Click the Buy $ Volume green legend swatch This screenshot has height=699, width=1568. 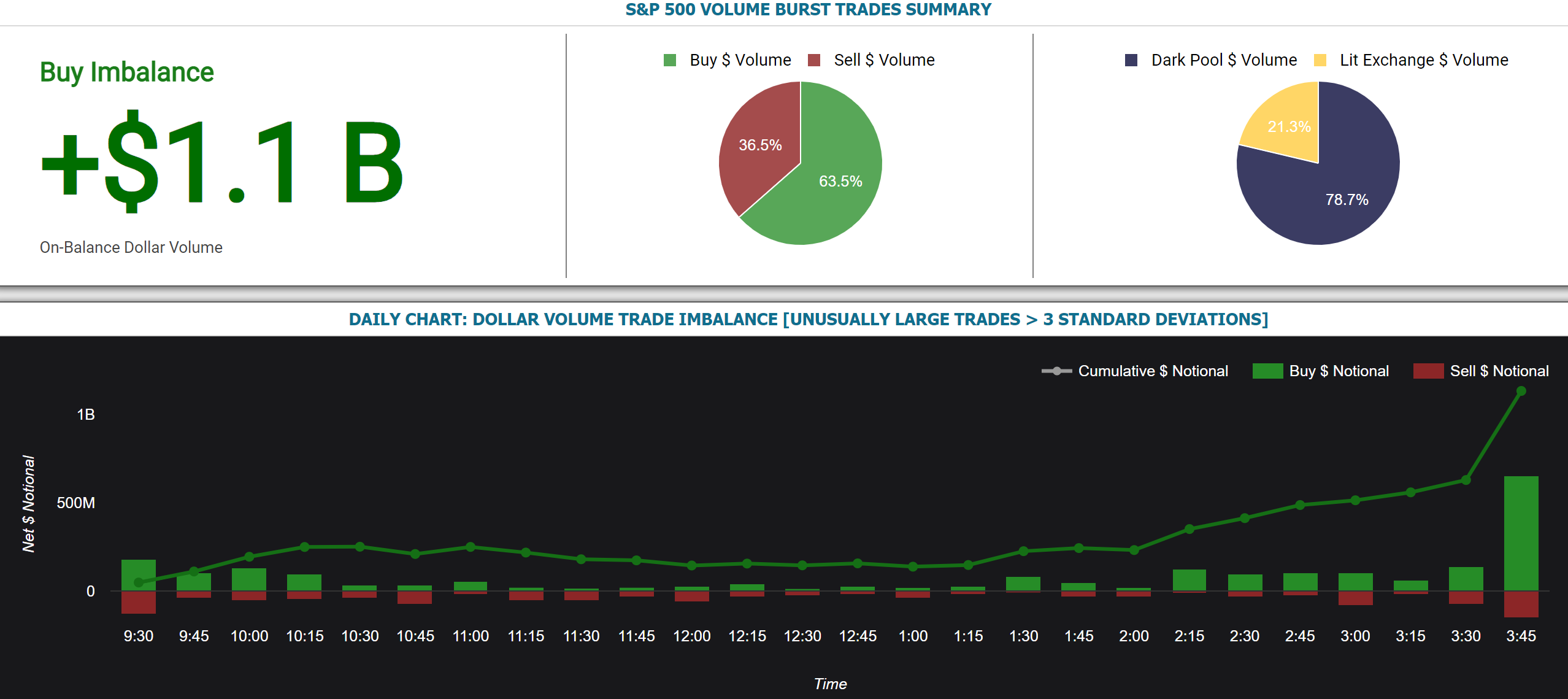pos(669,60)
